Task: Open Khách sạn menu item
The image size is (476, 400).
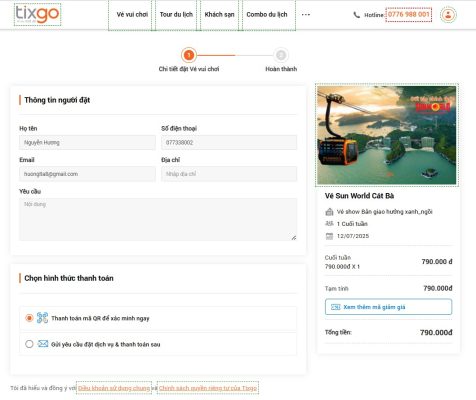Action: pyautogui.click(x=219, y=15)
